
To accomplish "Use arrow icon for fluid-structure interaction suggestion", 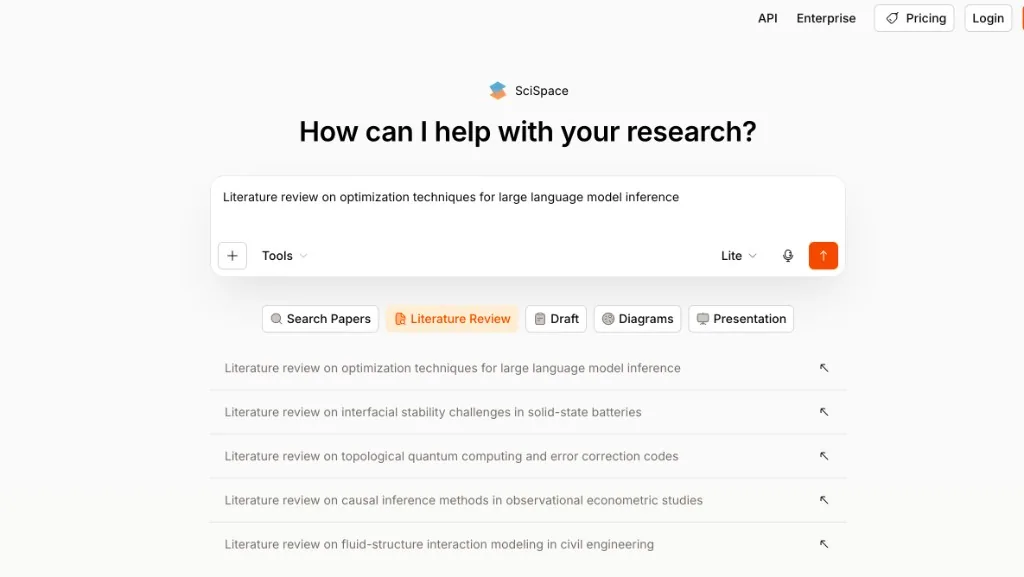I will tap(824, 544).
